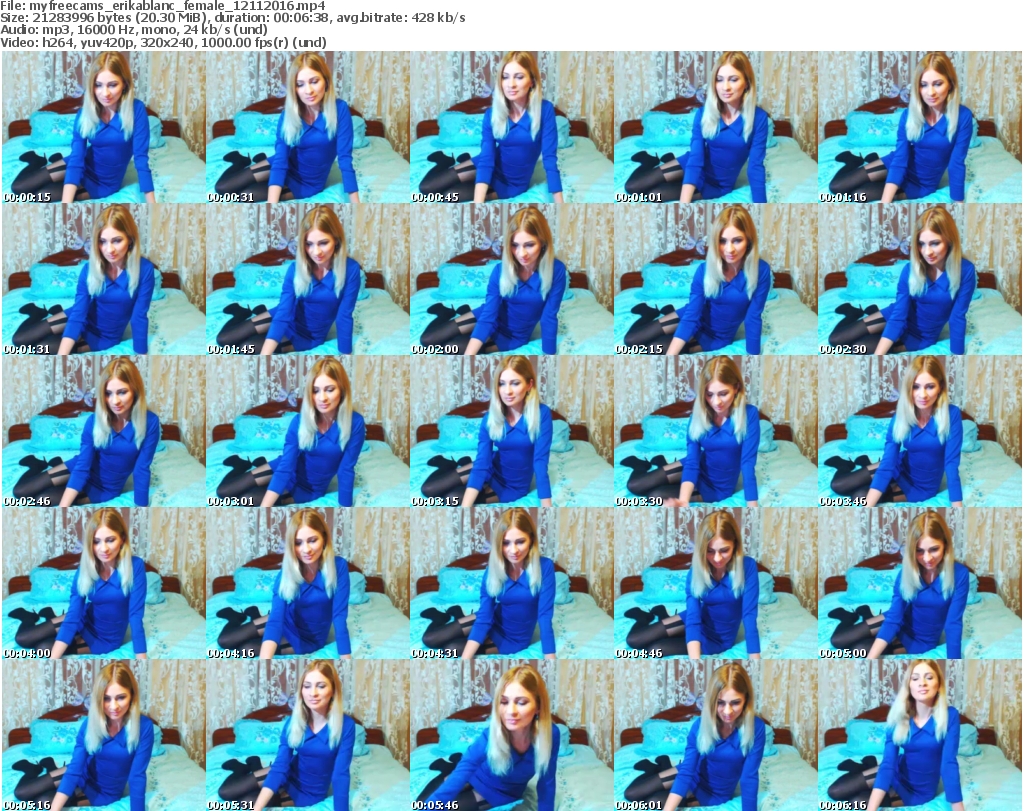This screenshot has height=811, width=1024.
Task: Choose the close-up frame at 00:05:46
Action: [511, 735]
